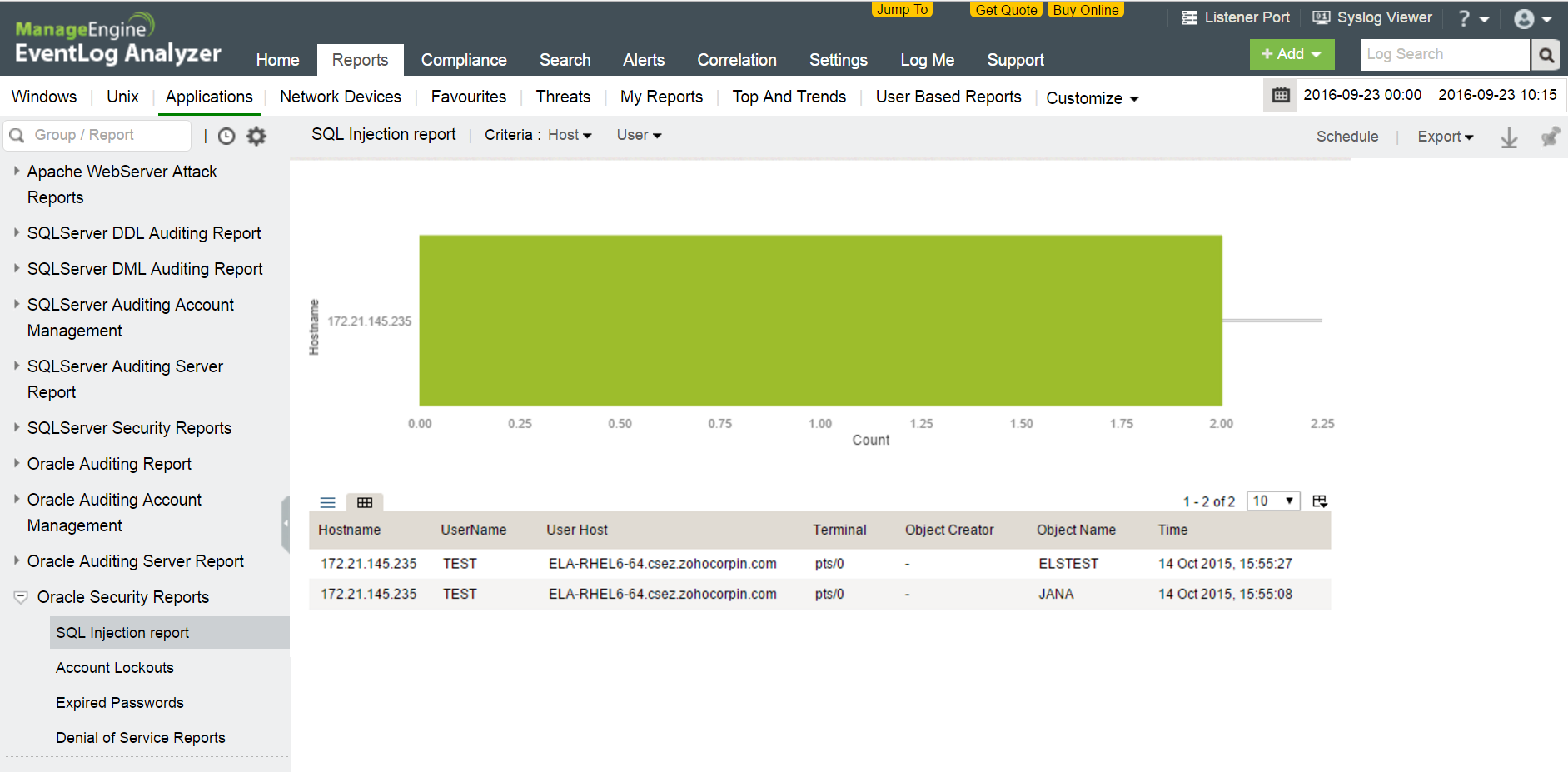This screenshot has height=772, width=1568.
Task: Select the Network Devices report tab
Action: 340,97
